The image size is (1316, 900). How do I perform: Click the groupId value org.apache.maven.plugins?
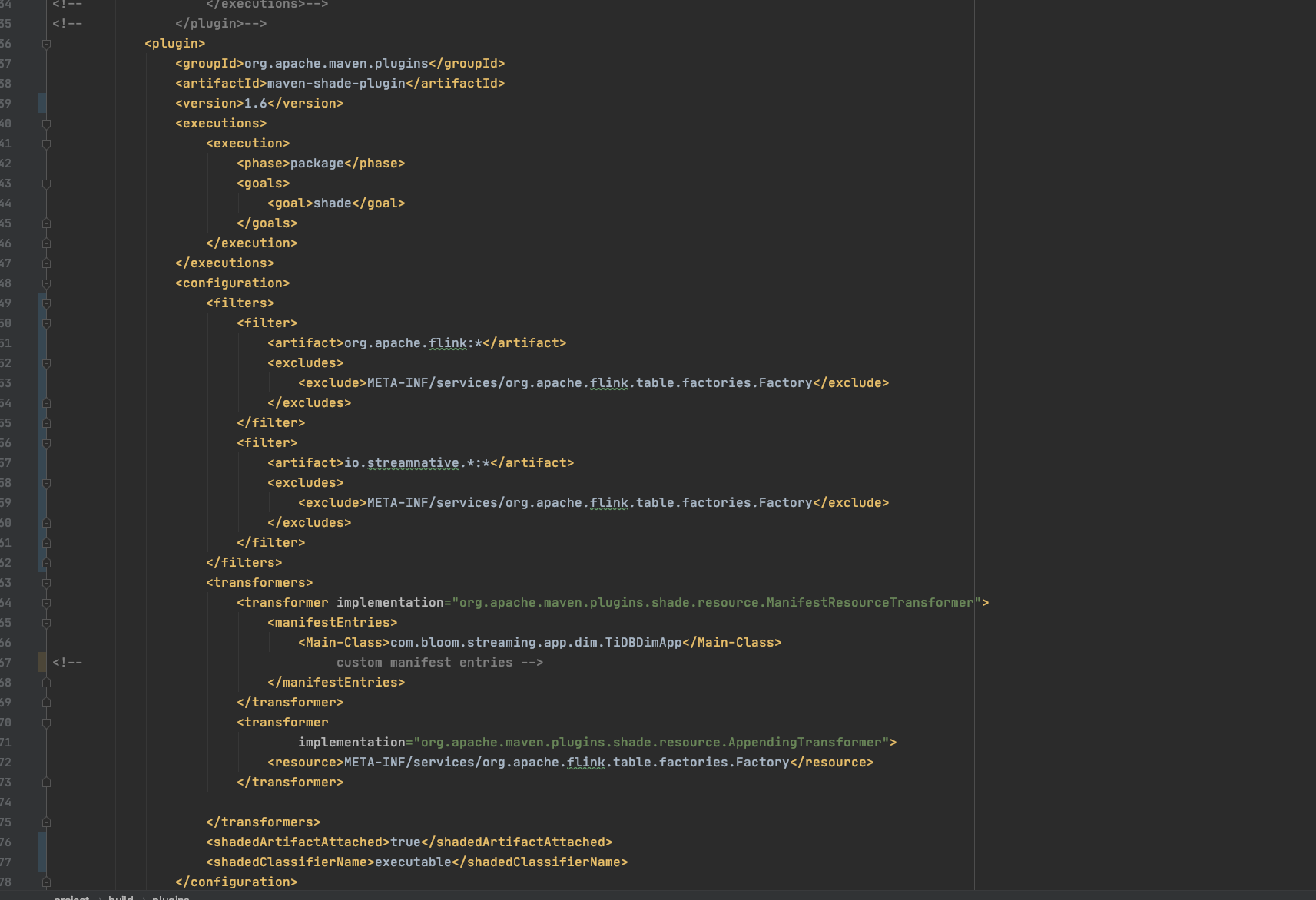tap(336, 63)
